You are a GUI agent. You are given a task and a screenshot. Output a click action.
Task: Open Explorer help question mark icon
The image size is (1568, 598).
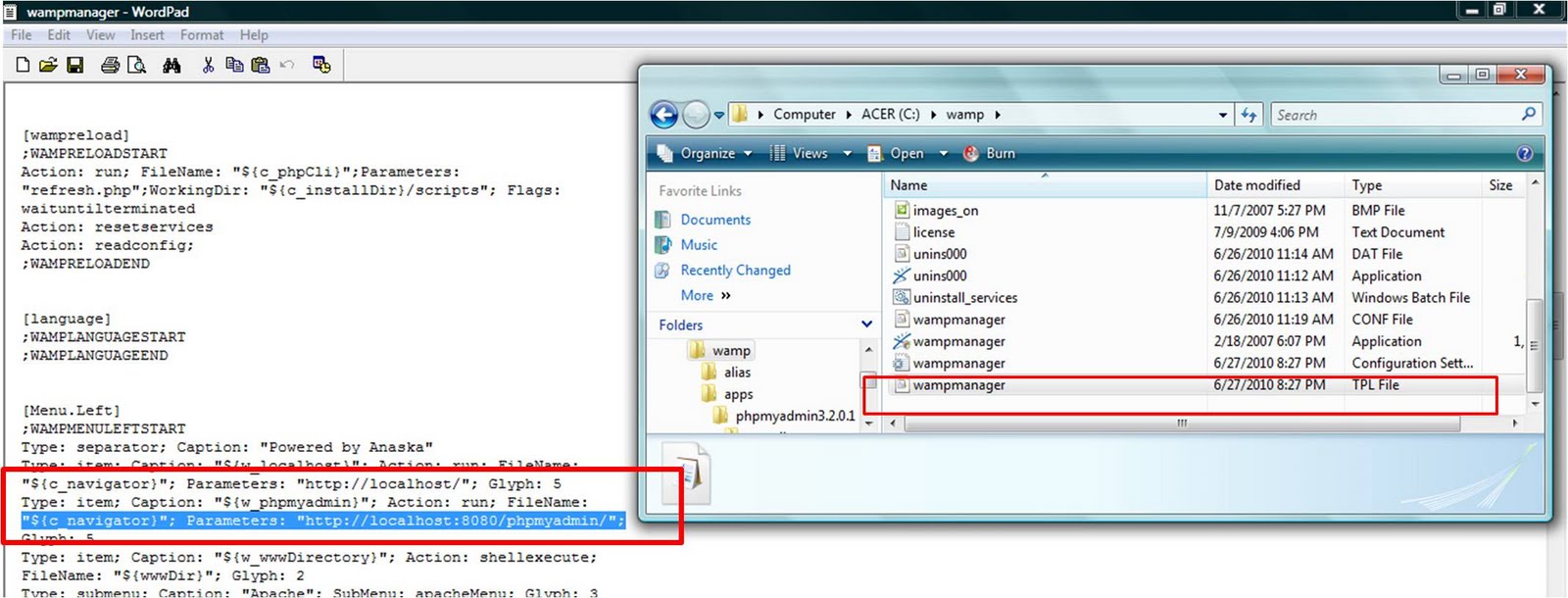(1525, 154)
